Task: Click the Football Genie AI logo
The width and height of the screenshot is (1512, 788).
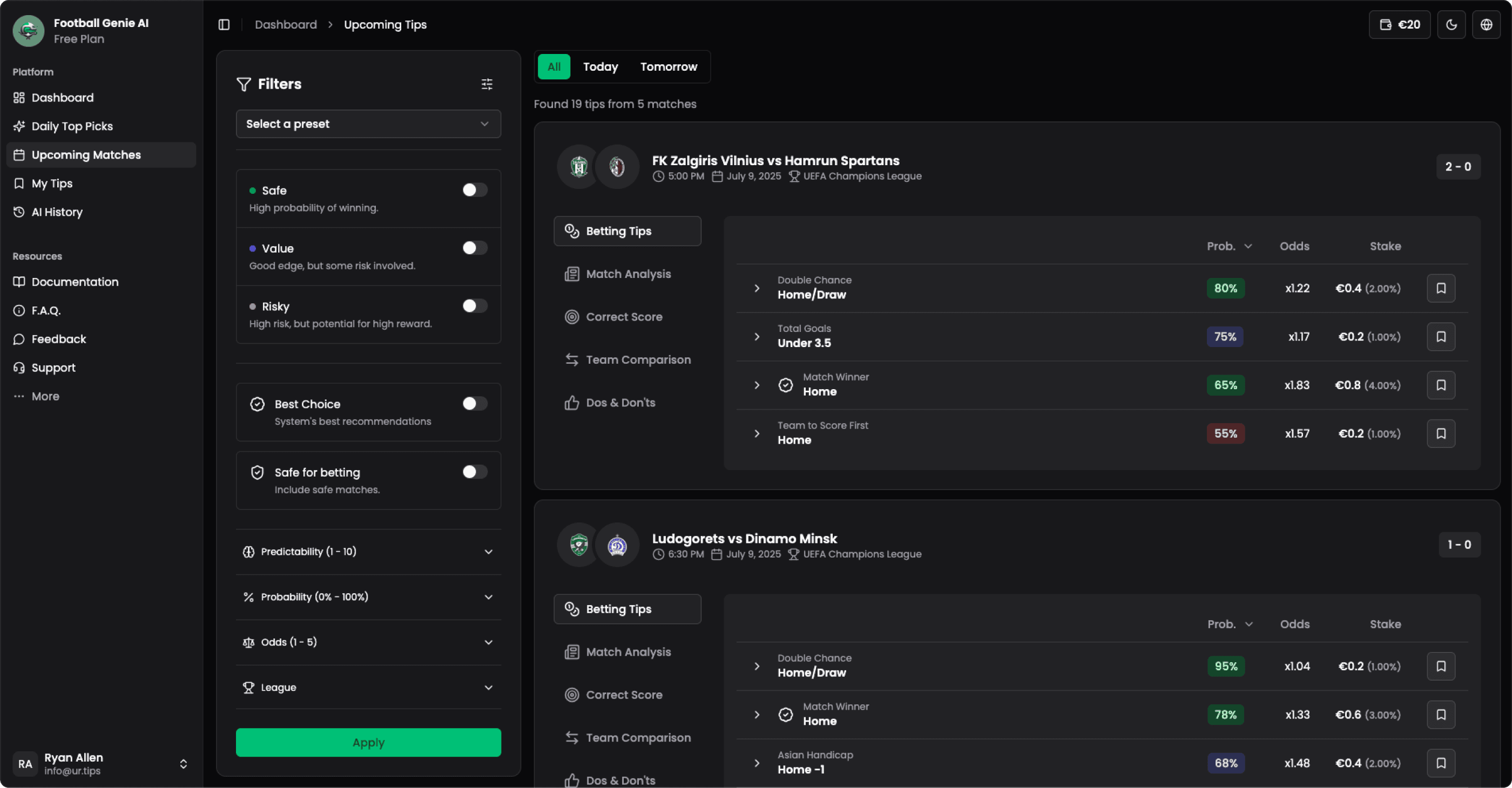Action: pos(28,31)
